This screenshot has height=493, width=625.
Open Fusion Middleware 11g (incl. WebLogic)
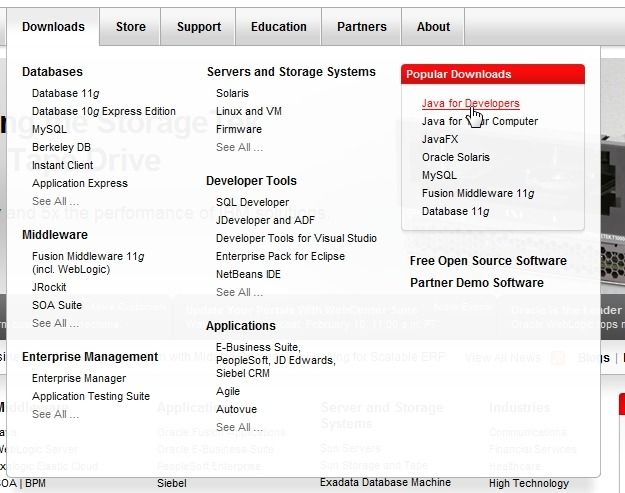point(88,263)
